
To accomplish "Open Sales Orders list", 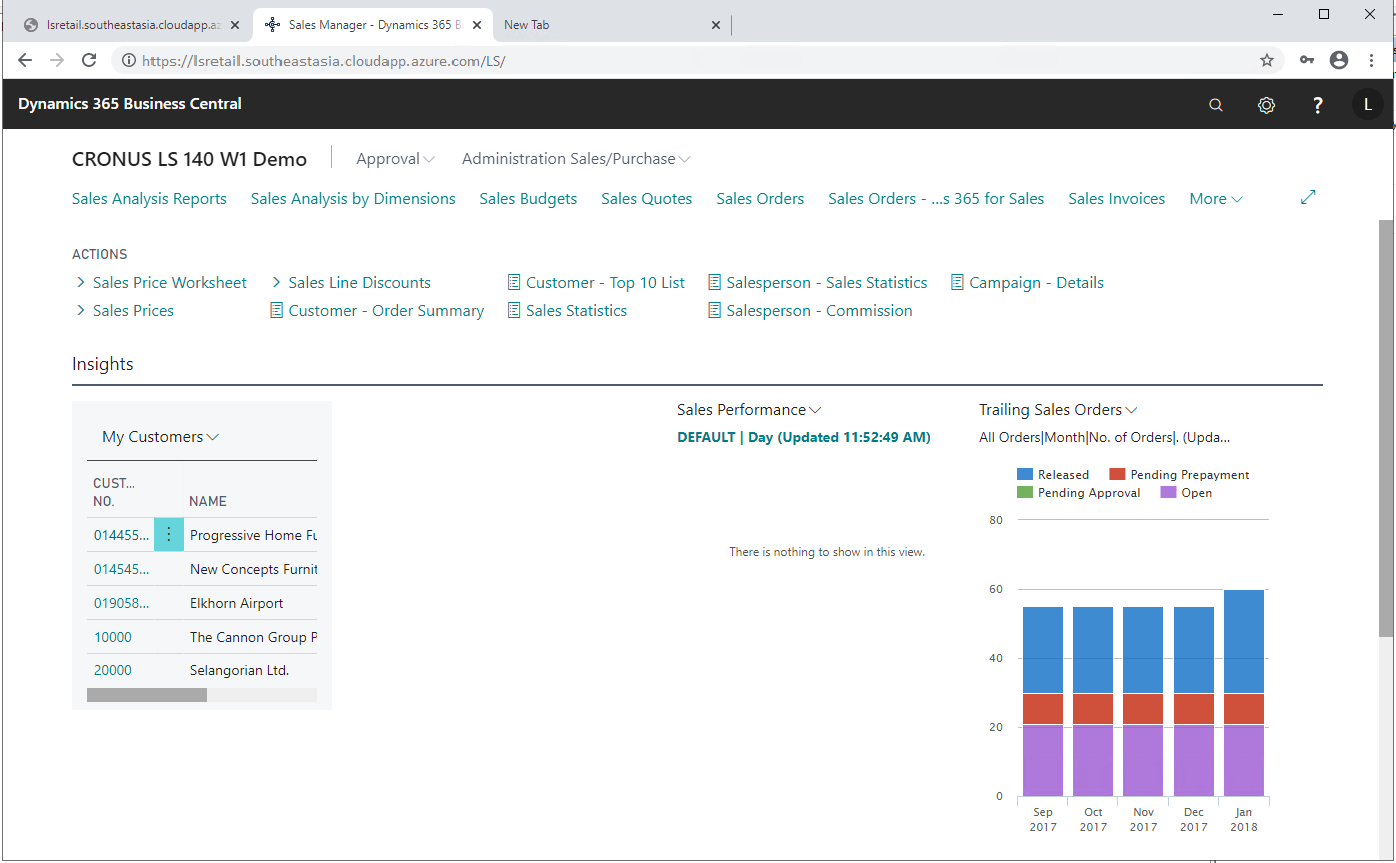I will 760,199.
